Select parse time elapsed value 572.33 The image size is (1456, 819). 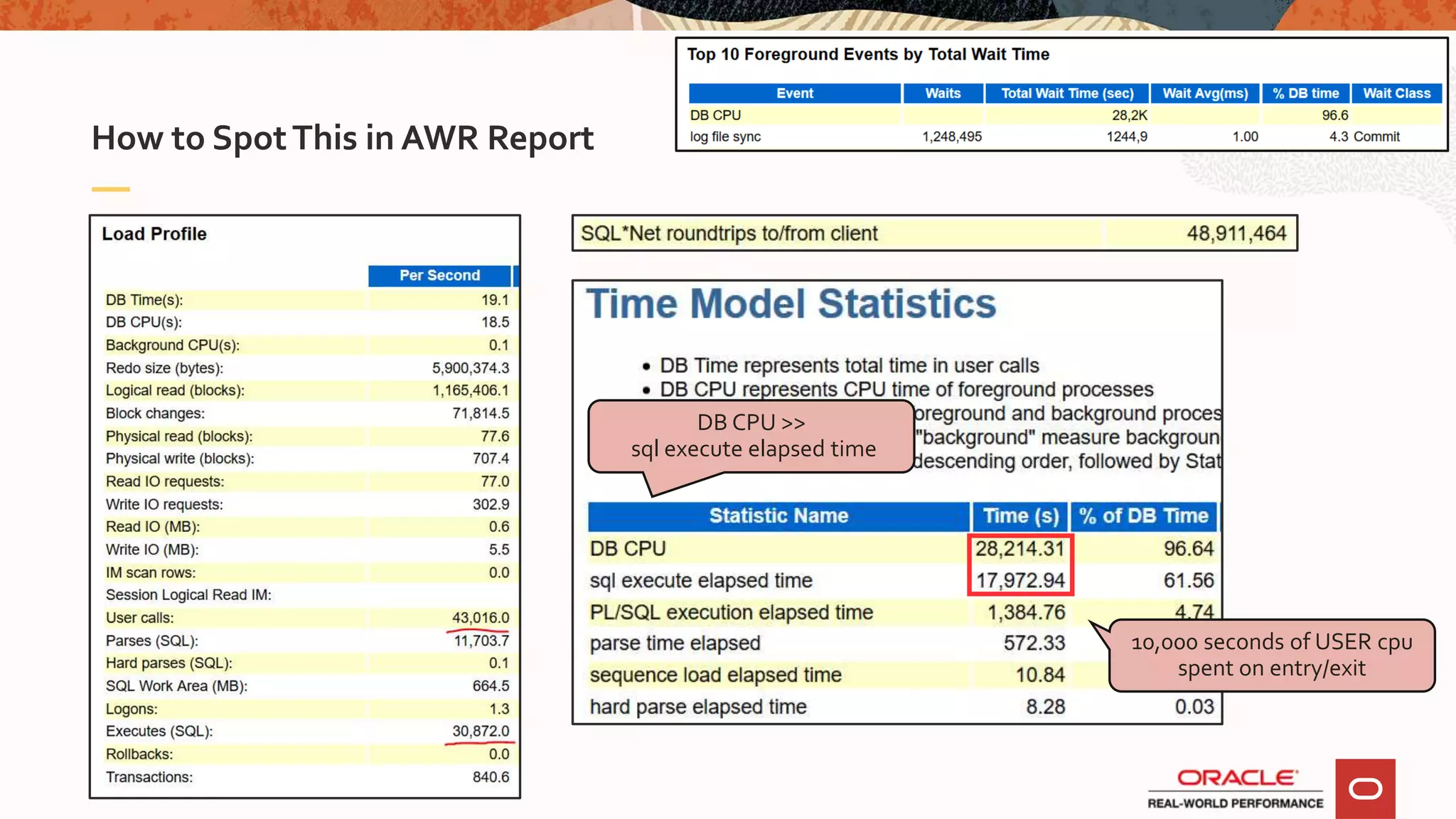1034,643
